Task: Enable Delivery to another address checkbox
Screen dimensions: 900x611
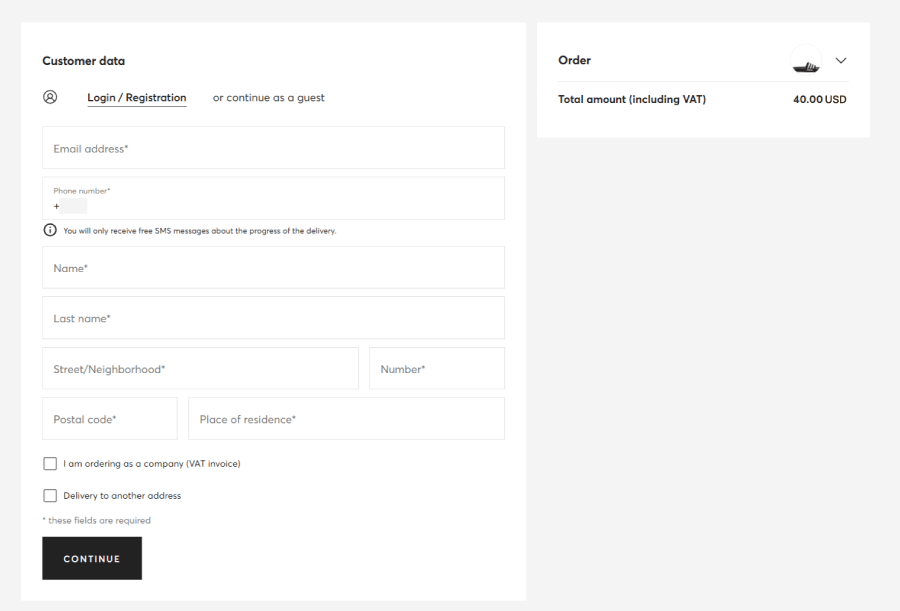Action: [50, 496]
